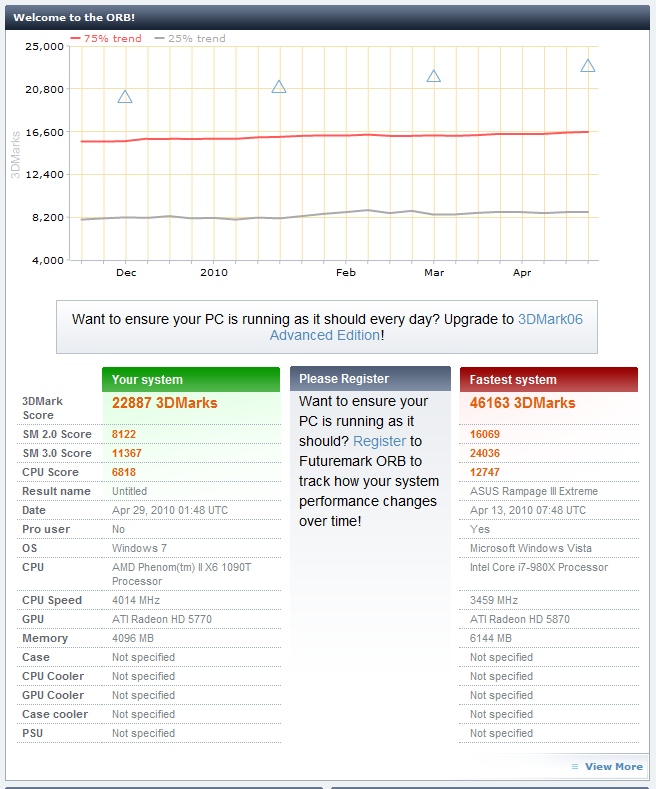Image resolution: width=656 pixels, height=789 pixels.
Task: Click the 46163 3DMarks score
Action: (x=522, y=403)
